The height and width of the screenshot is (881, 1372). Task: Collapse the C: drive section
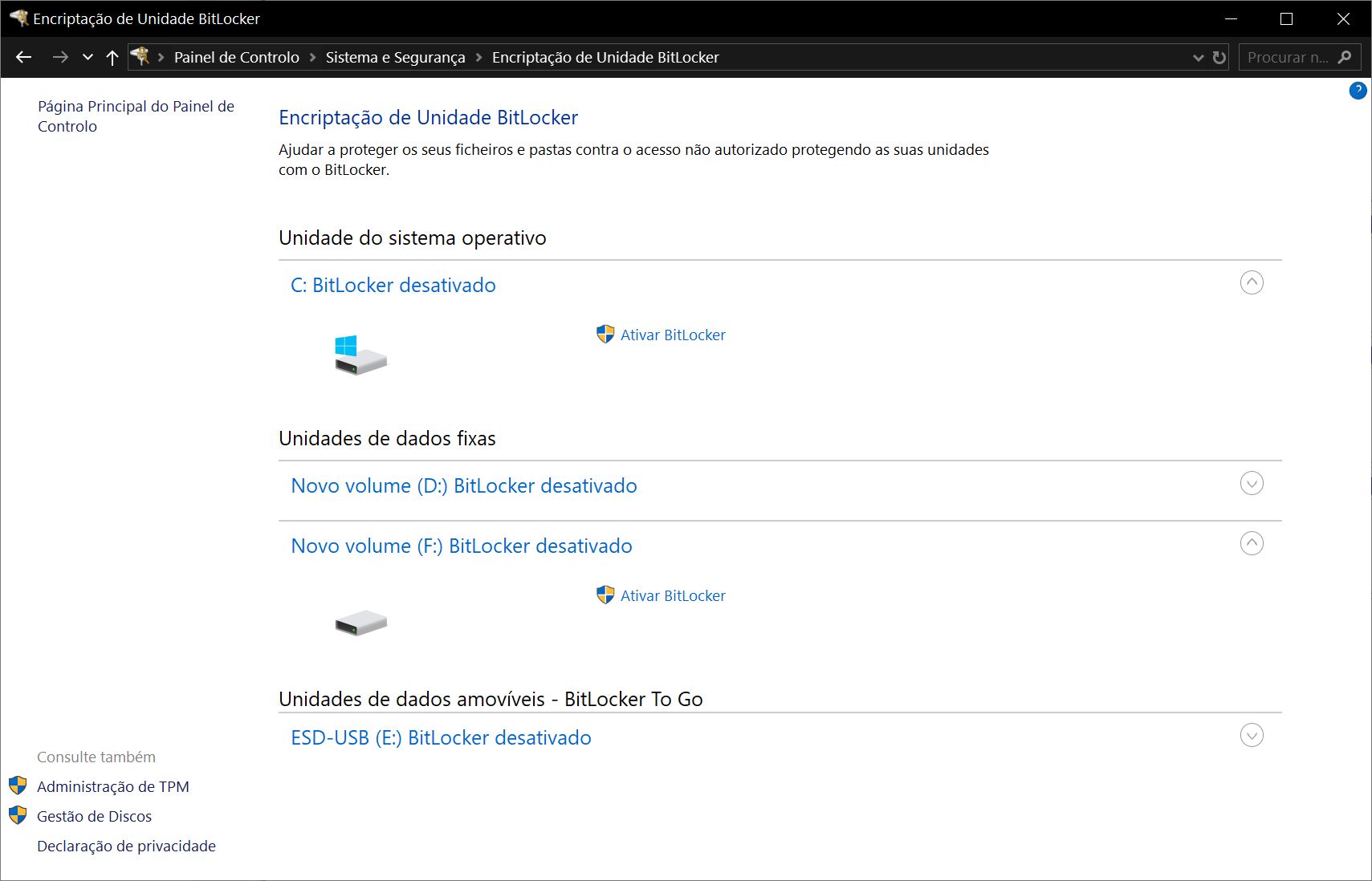click(x=1252, y=282)
